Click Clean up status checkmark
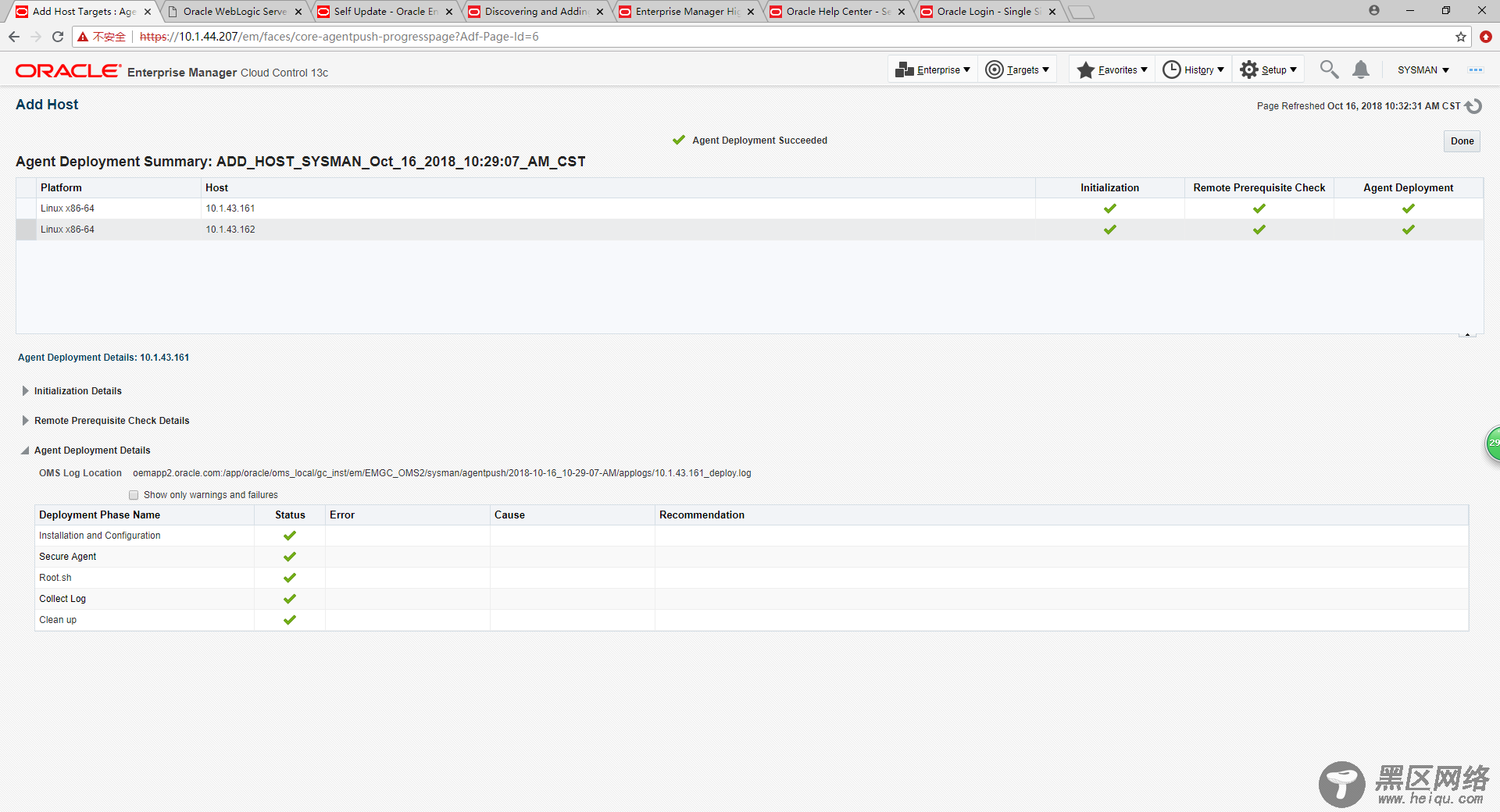The height and width of the screenshot is (812, 1500). [290, 620]
